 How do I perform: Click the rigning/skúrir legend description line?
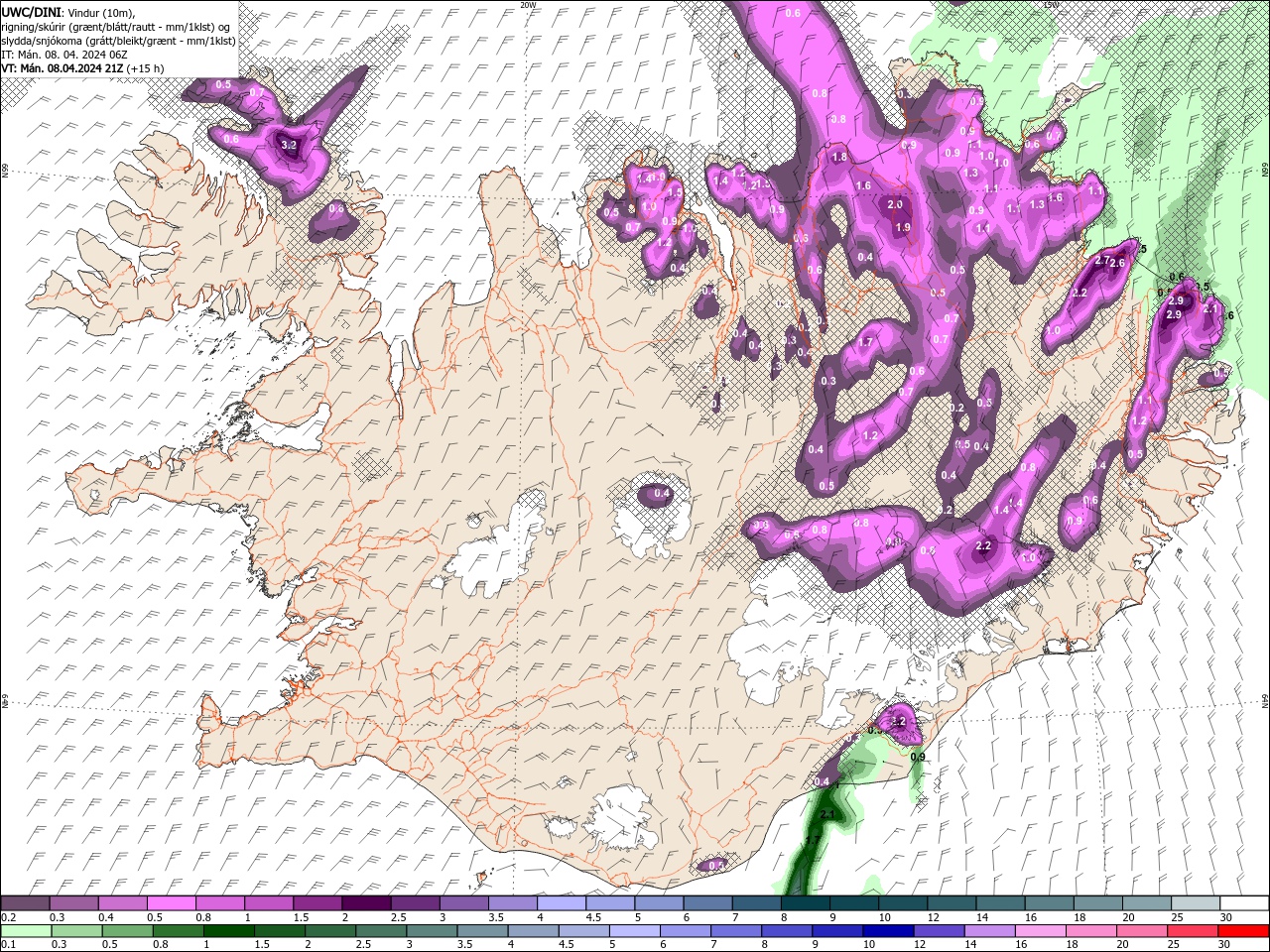point(116,26)
